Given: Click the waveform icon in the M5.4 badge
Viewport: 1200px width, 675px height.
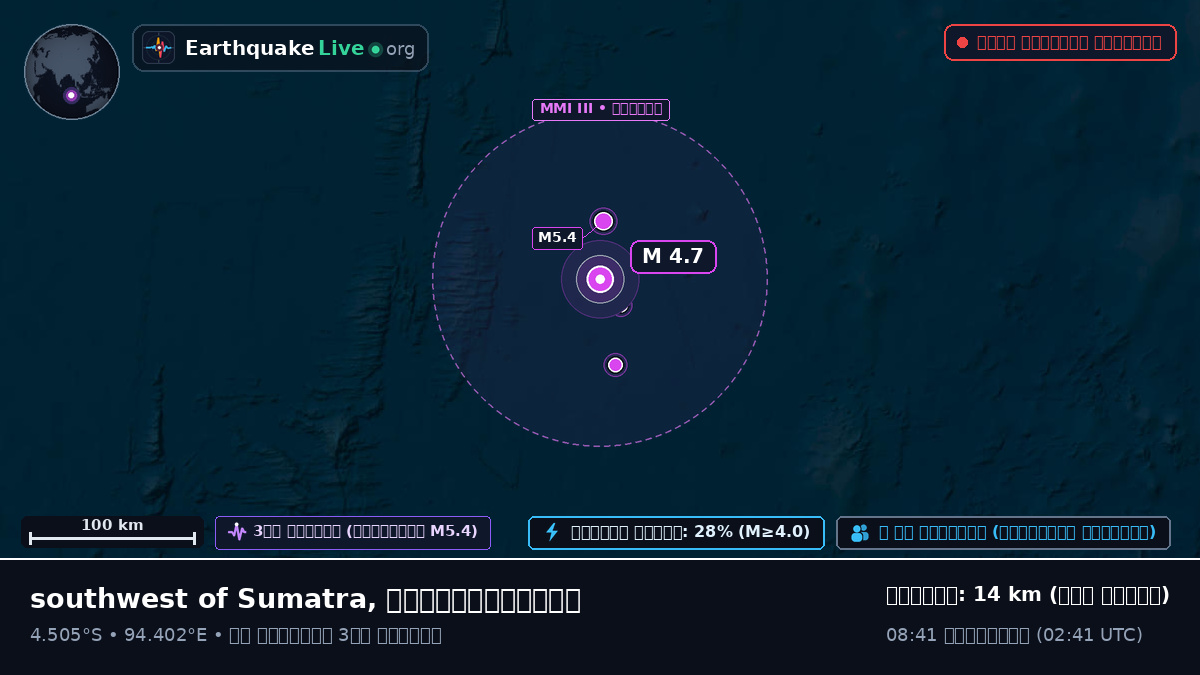Looking at the screenshot, I should (237, 532).
